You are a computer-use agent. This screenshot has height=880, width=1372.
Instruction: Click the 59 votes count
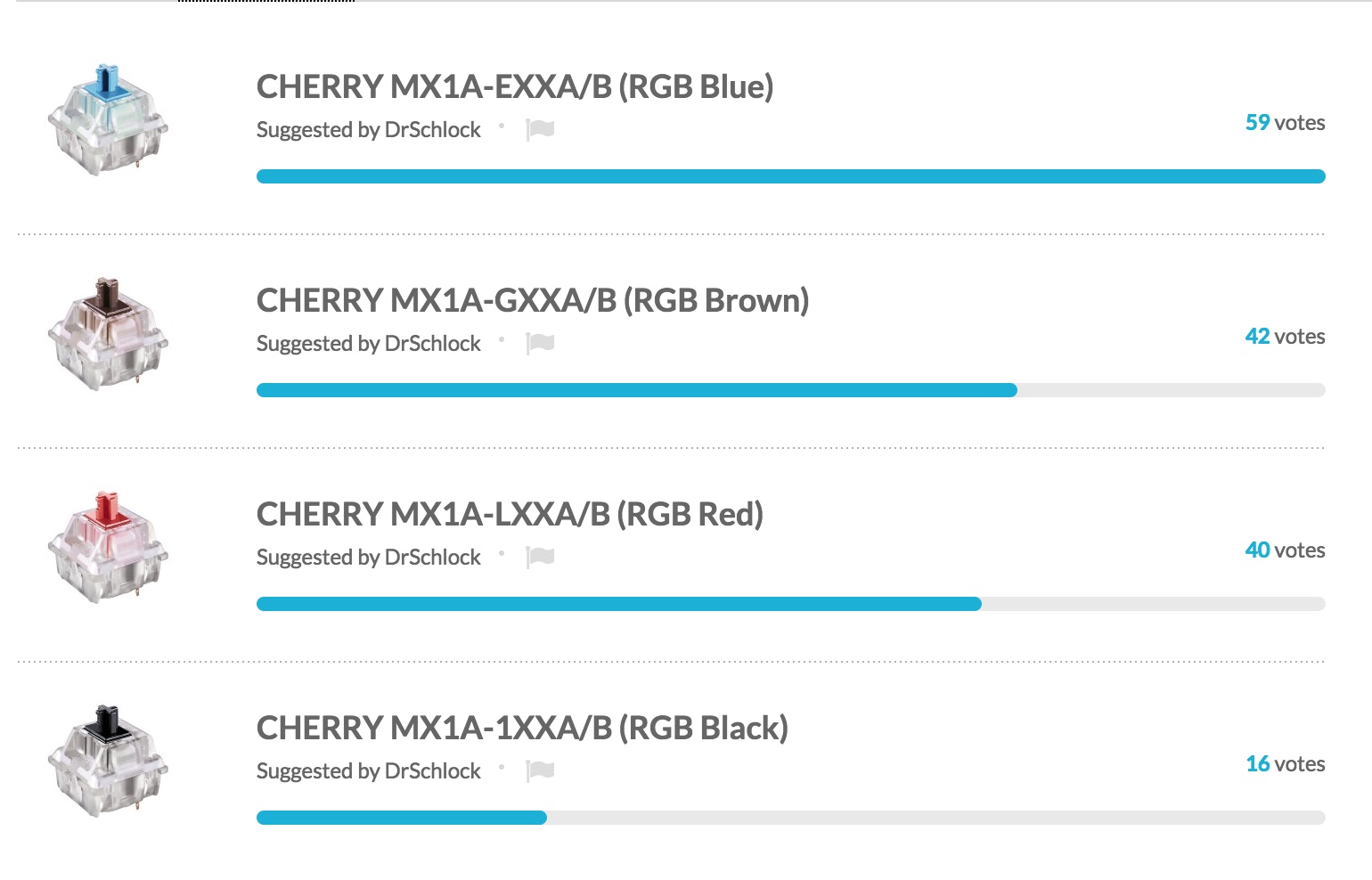click(1285, 123)
